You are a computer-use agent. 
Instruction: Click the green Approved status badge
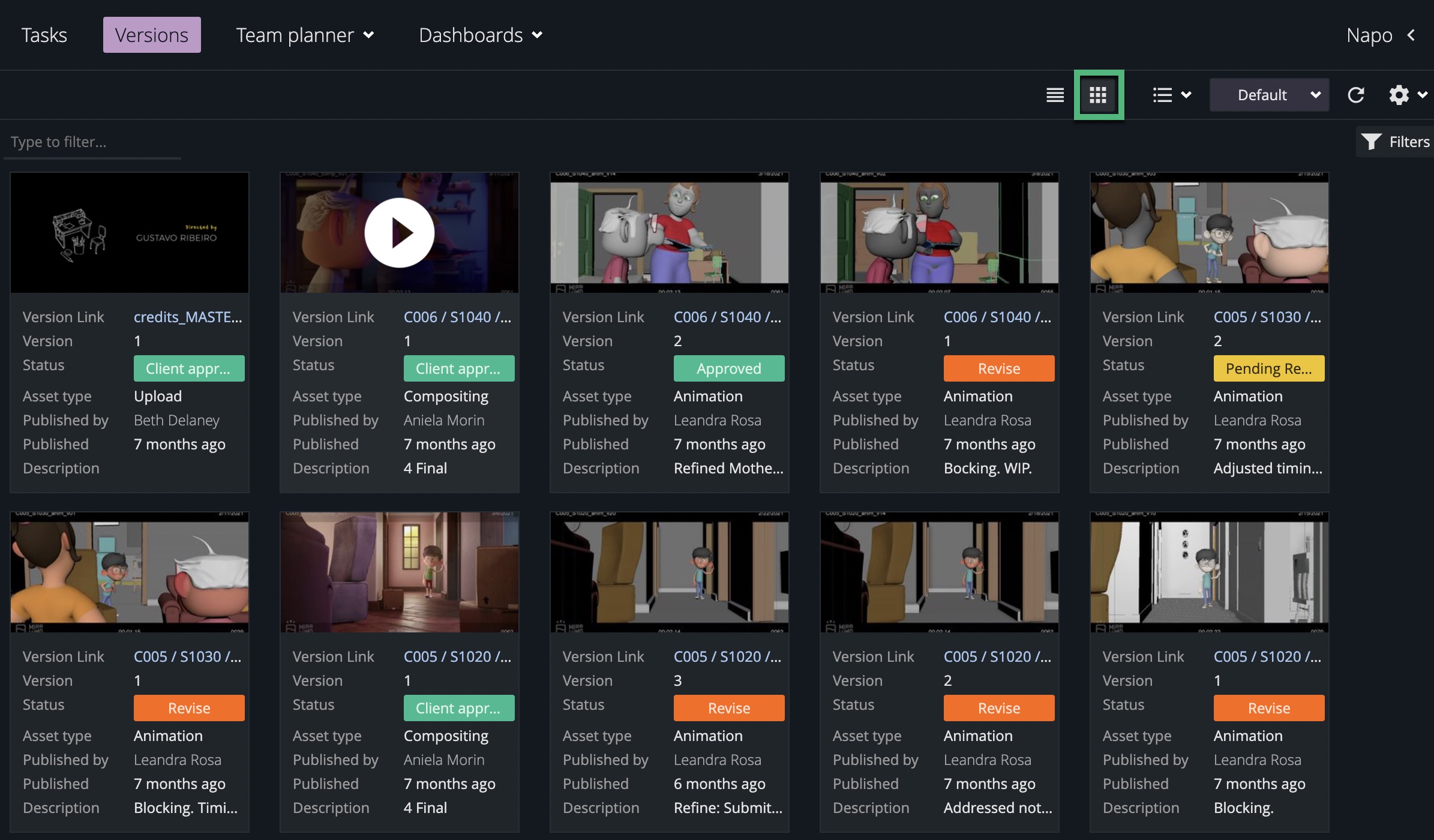(728, 368)
